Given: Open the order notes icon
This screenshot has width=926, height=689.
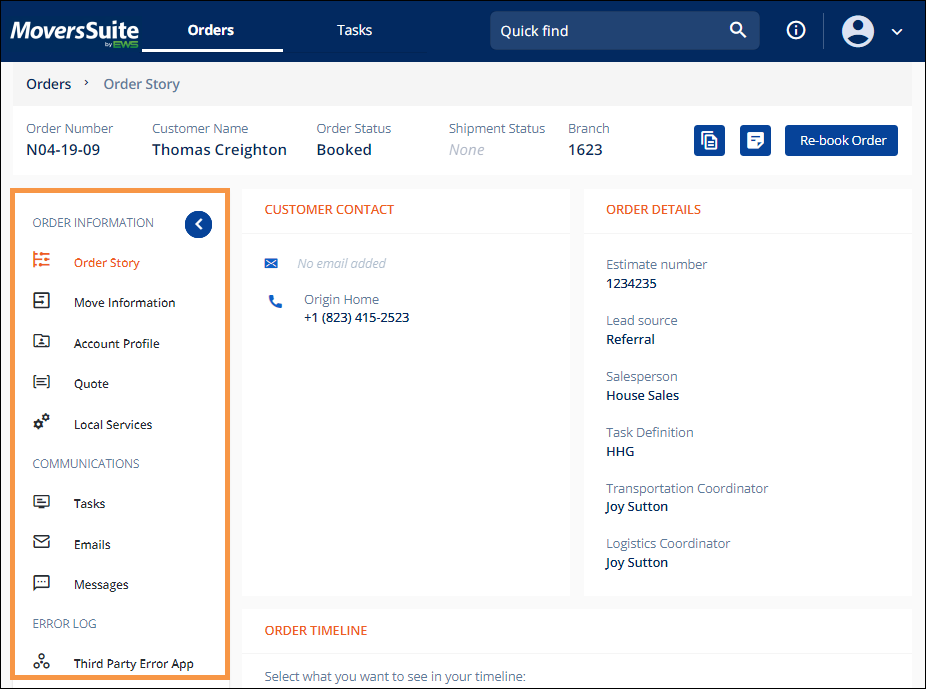Looking at the screenshot, I should pyautogui.click(x=755, y=140).
